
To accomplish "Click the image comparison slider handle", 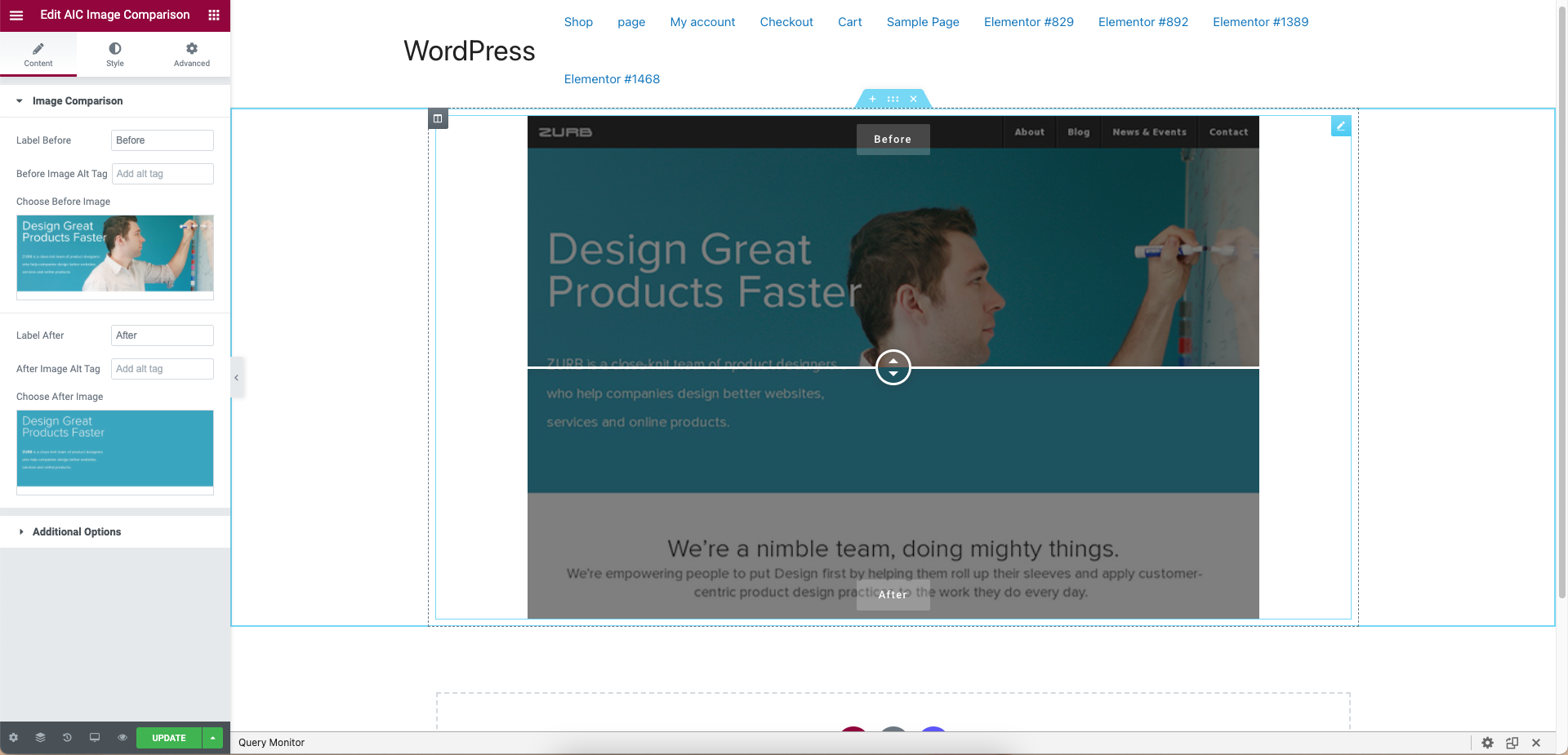I will coord(893,367).
